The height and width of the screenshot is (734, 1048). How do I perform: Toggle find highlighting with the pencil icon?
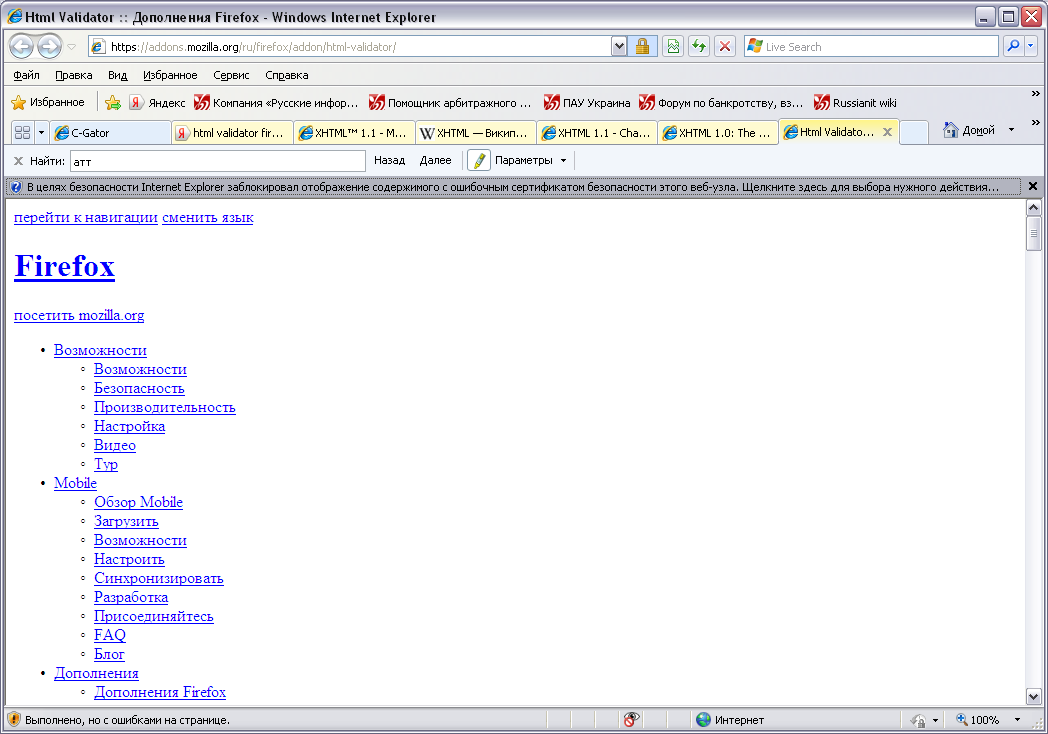479,160
